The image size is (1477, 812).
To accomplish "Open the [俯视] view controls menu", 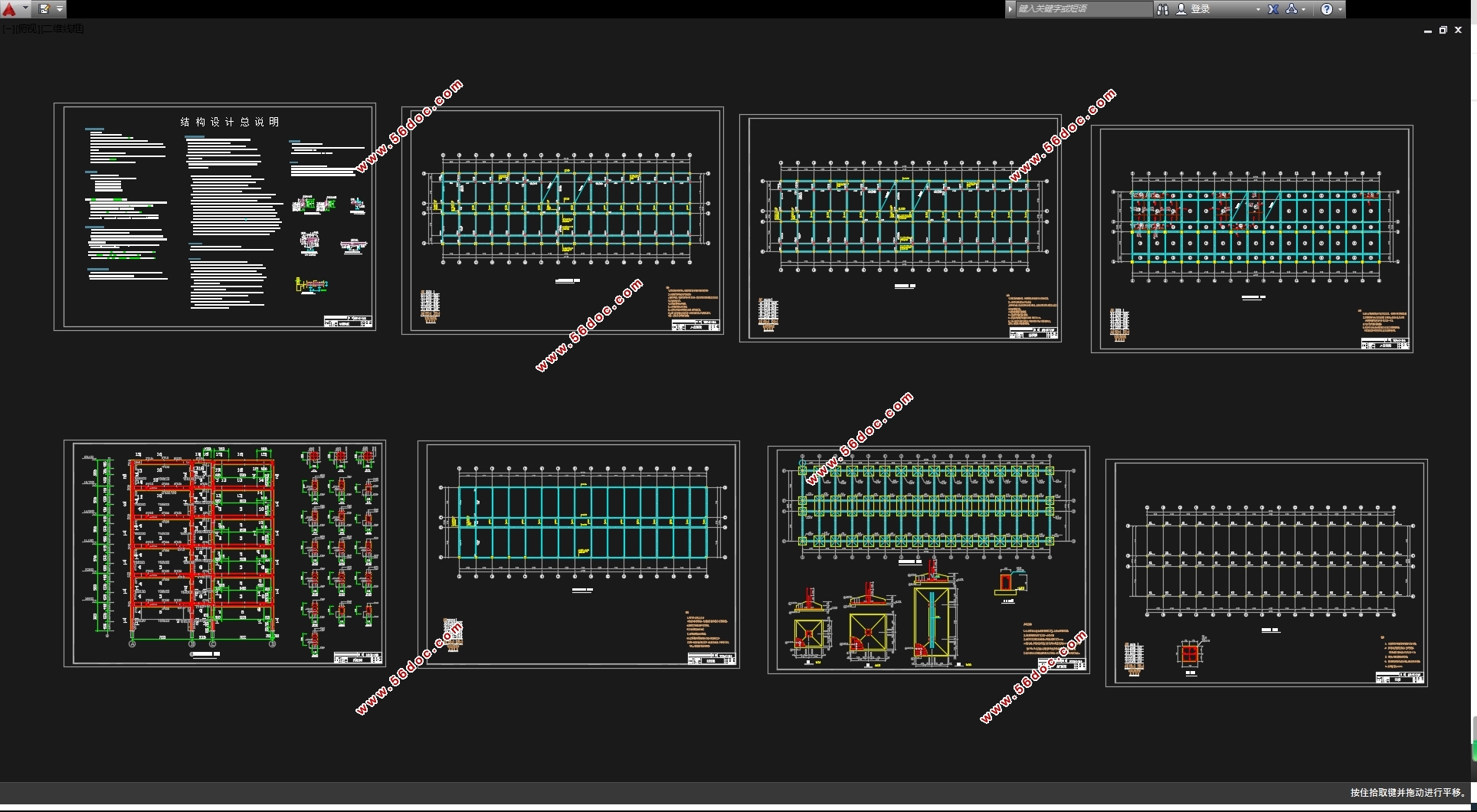I will click(27, 29).
